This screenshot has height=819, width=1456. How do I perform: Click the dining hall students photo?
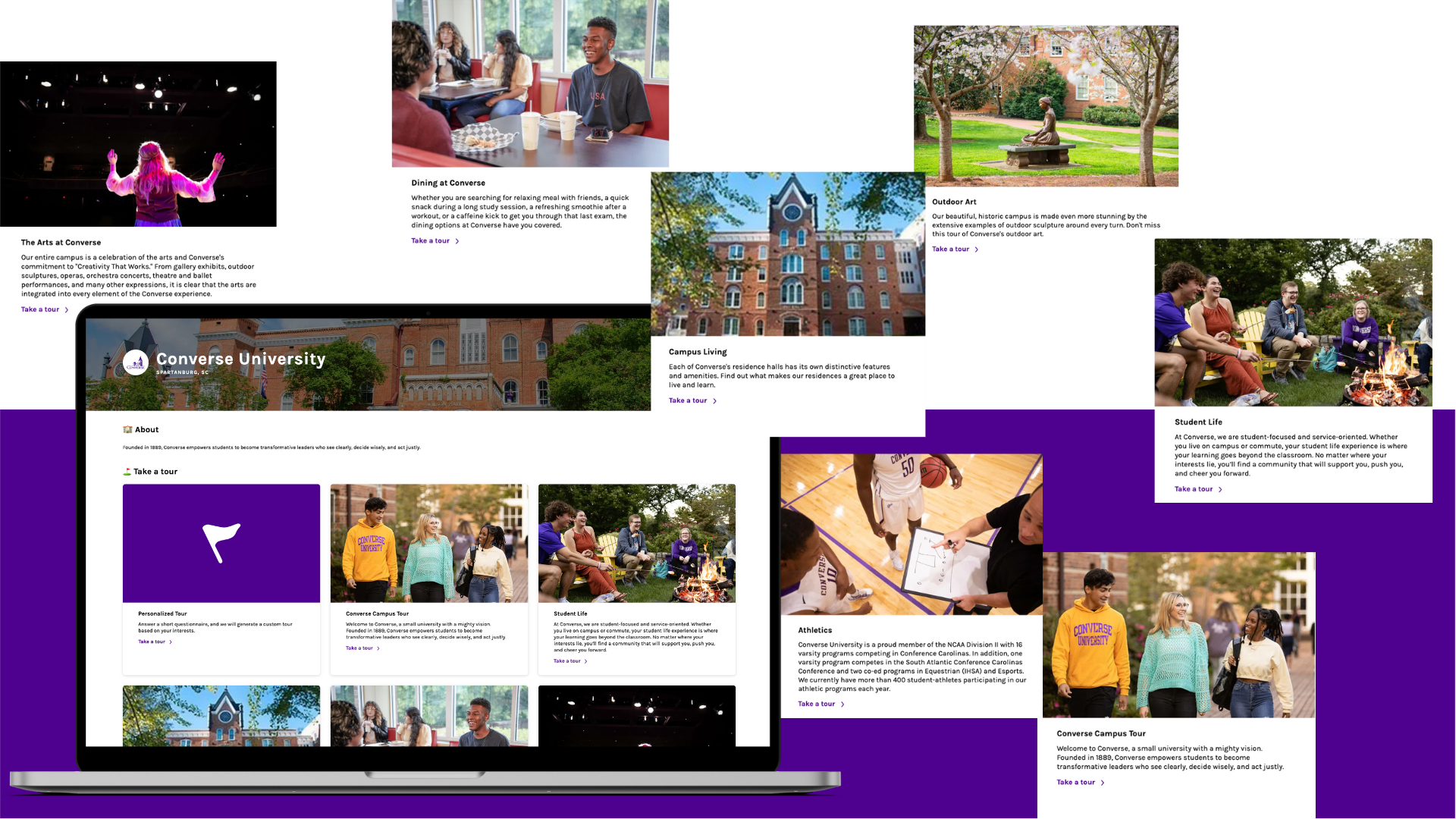(x=530, y=83)
